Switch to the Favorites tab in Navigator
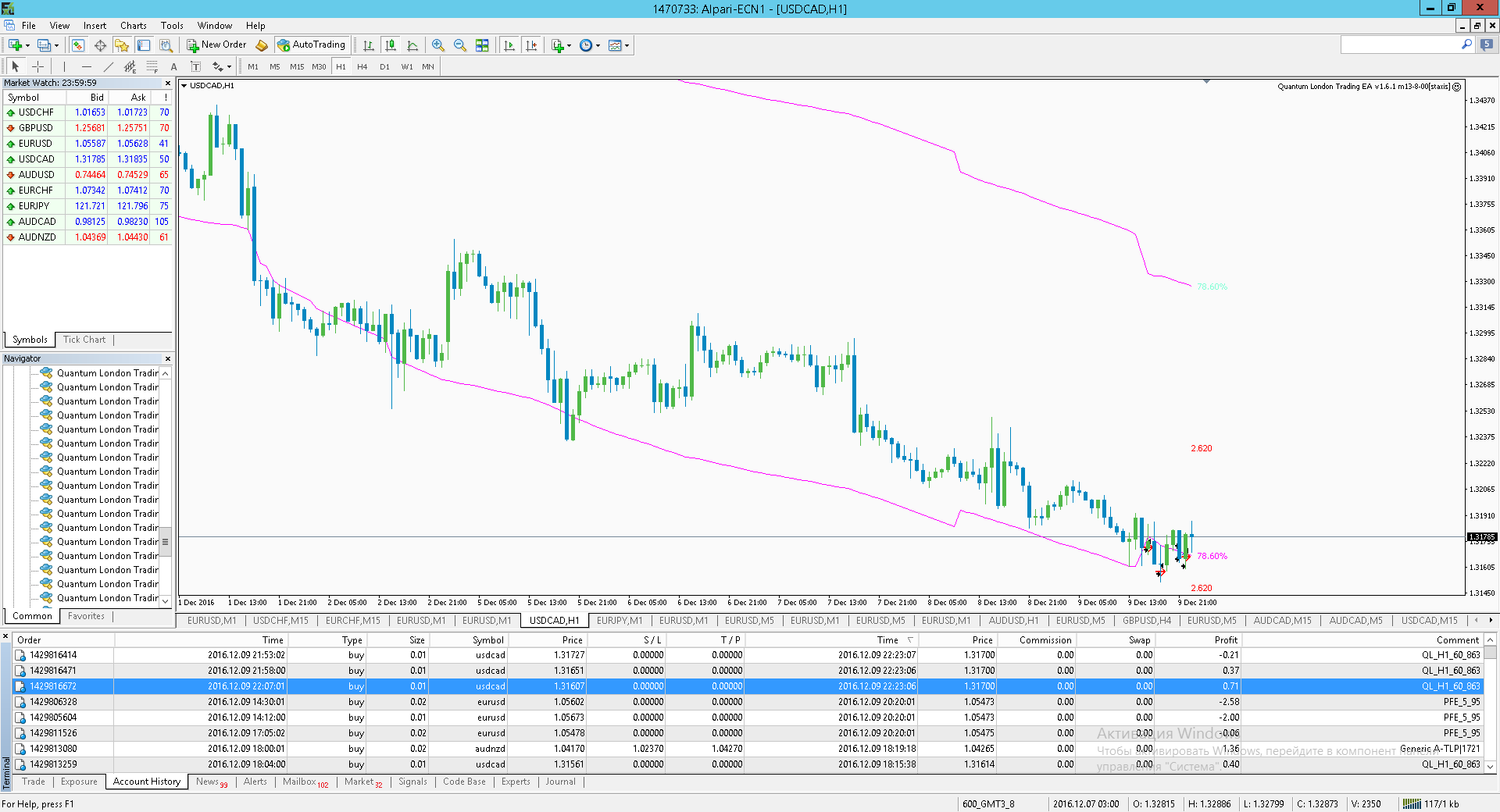This screenshot has height=812, width=1500. coord(86,616)
